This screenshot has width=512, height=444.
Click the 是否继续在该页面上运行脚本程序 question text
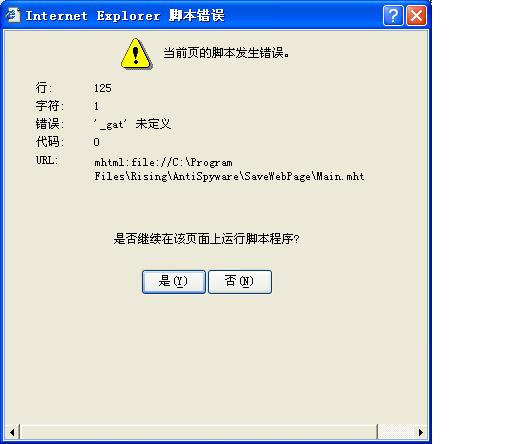click(x=207, y=239)
